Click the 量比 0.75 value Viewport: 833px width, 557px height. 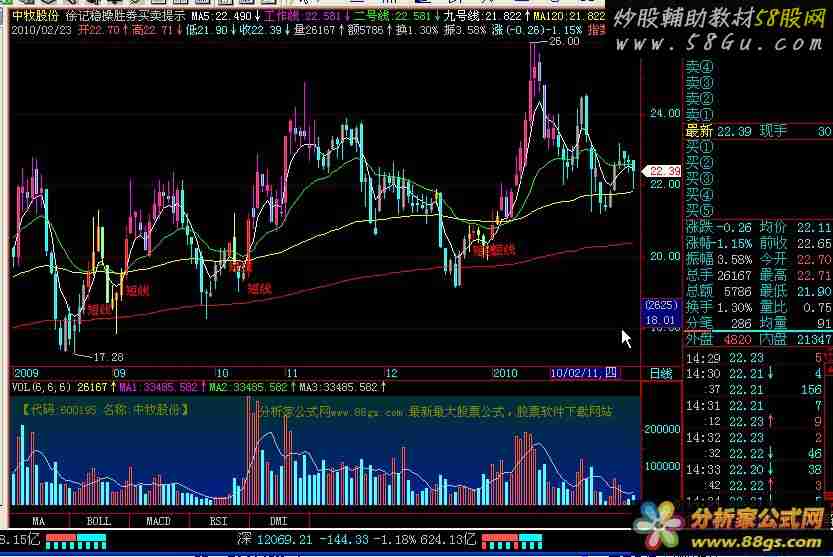795,307
